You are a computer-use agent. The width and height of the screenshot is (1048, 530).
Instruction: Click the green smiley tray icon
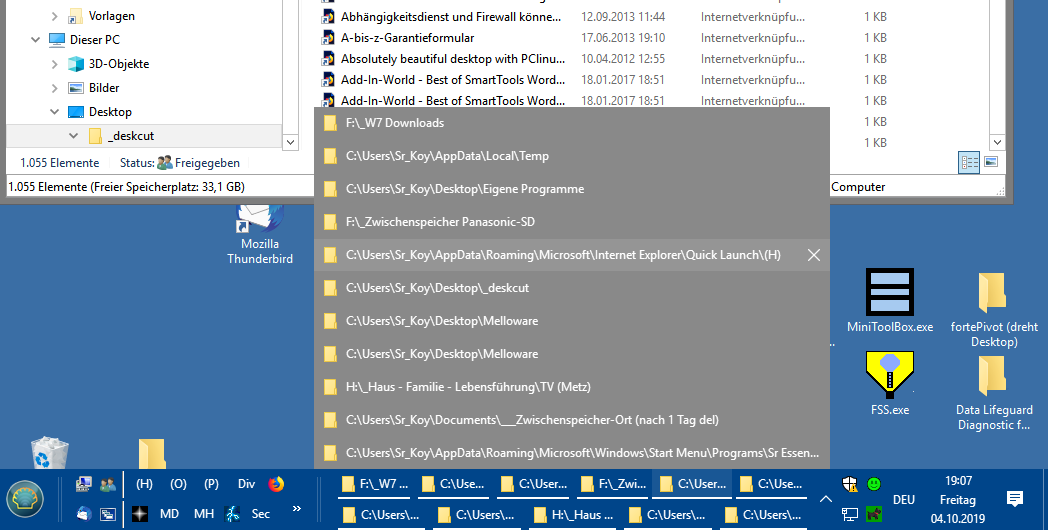[x=874, y=483]
